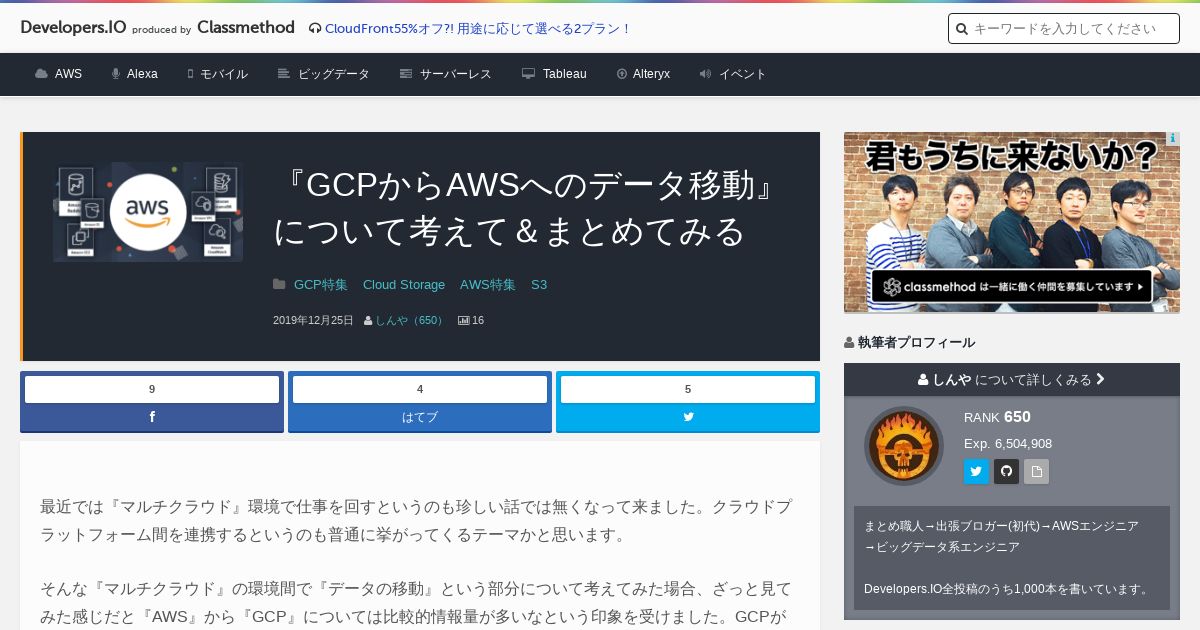Click Twitter share count 5
1200x630 pixels.
pyautogui.click(x=688, y=389)
